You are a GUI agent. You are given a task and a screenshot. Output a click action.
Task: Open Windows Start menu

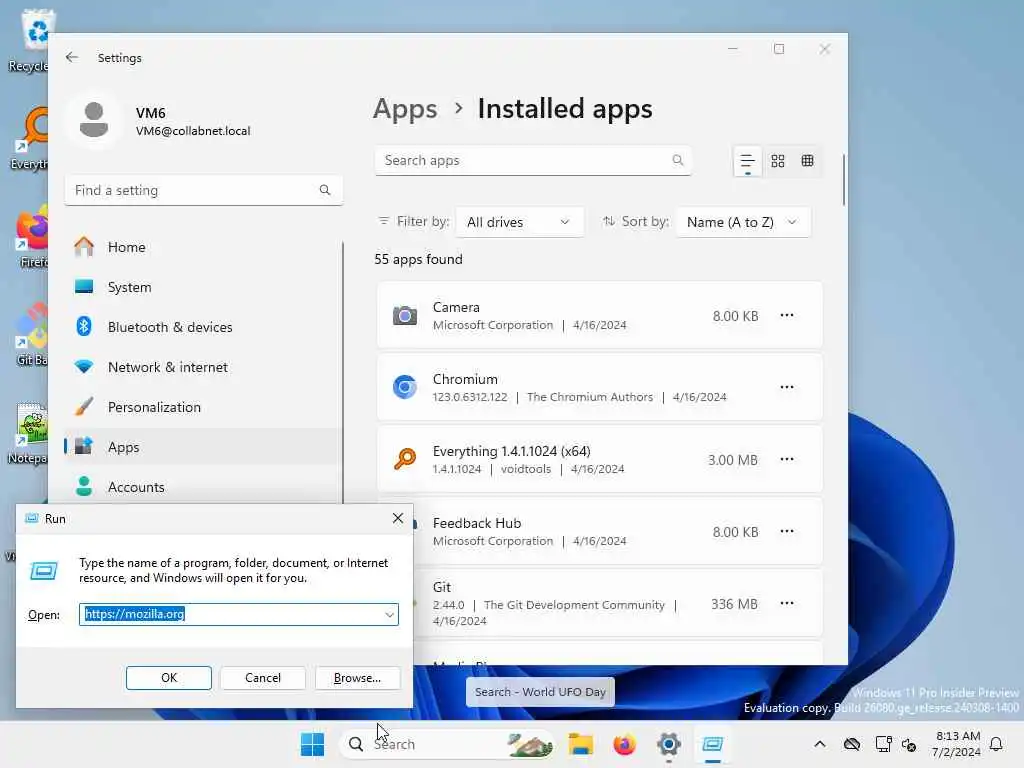312,744
